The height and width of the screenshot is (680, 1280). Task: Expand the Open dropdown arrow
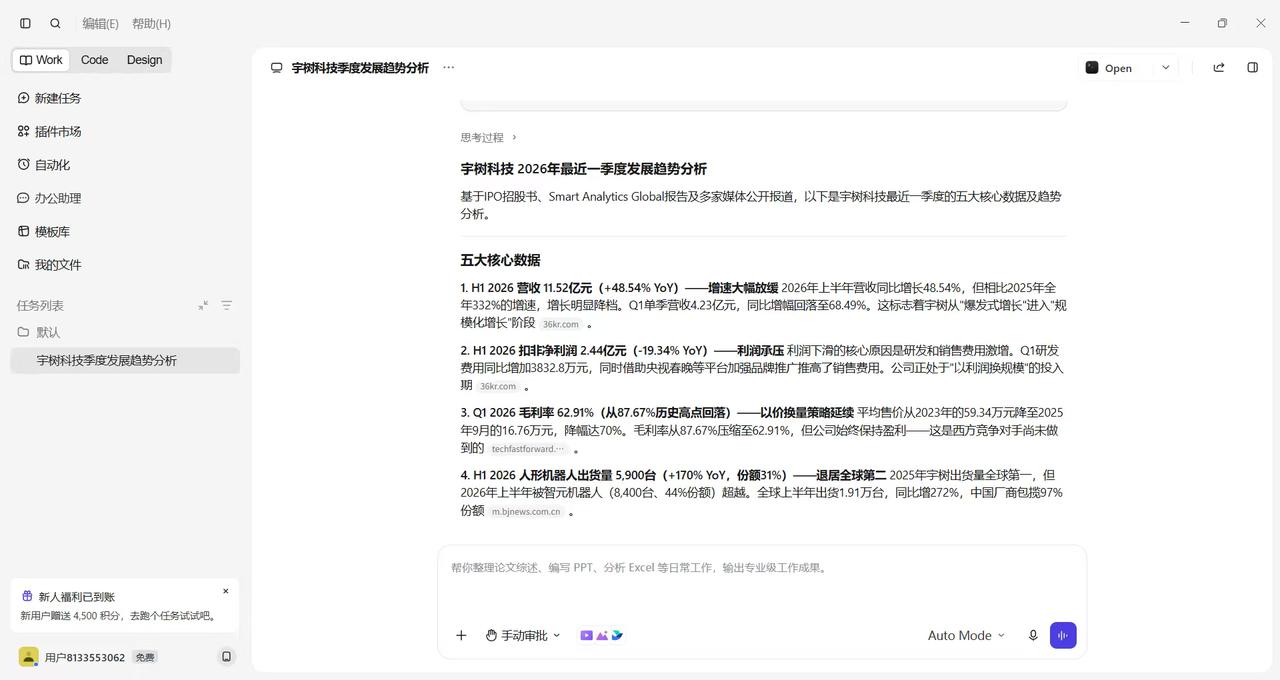pyautogui.click(x=1165, y=68)
